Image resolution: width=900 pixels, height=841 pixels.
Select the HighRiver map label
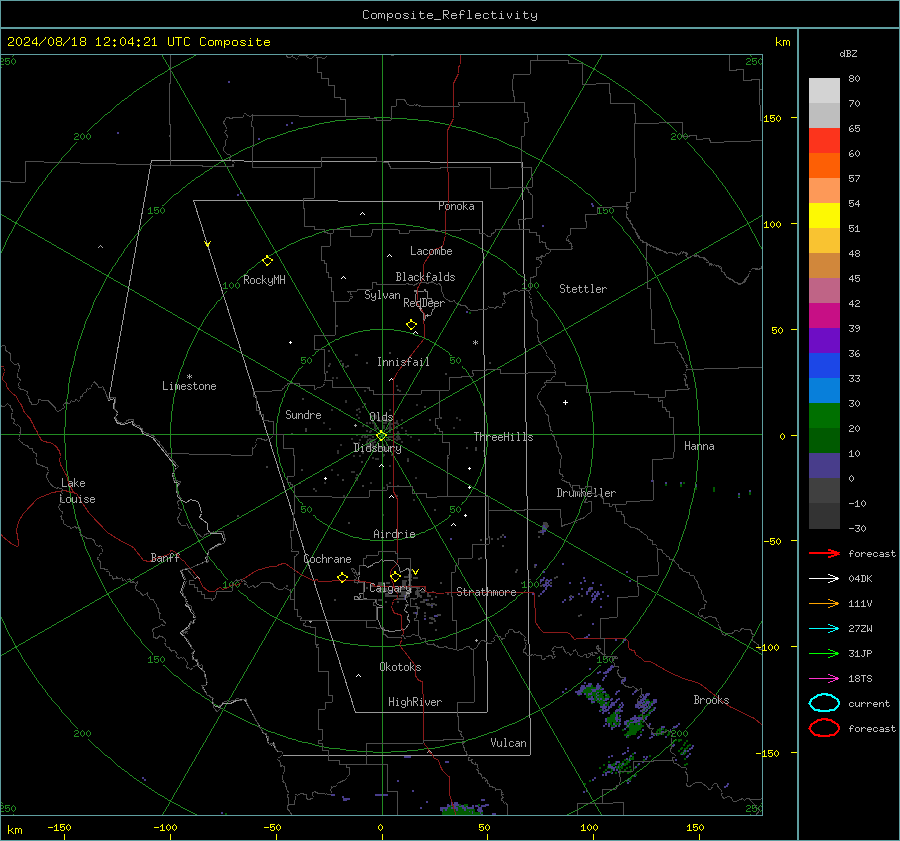coord(415,702)
